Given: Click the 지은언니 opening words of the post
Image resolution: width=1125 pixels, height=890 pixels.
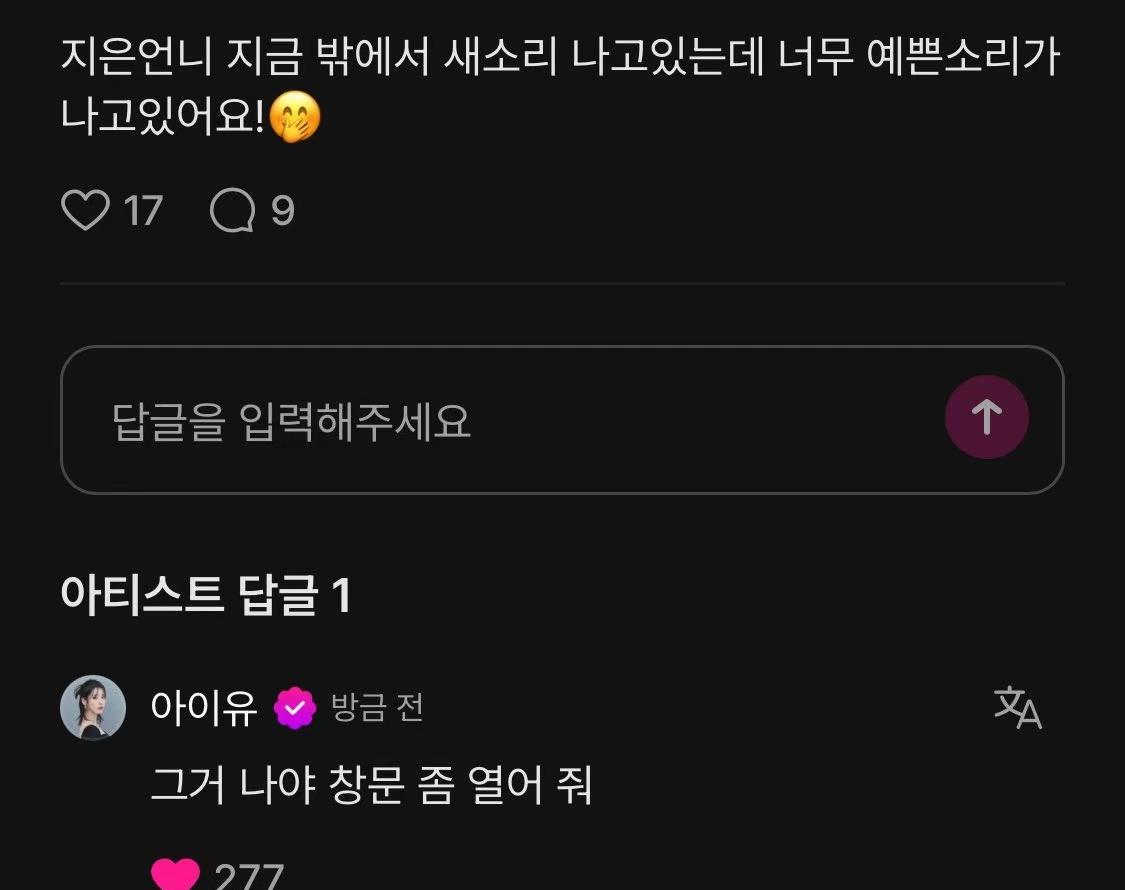Looking at the screenshot, I should click(137, 56).
